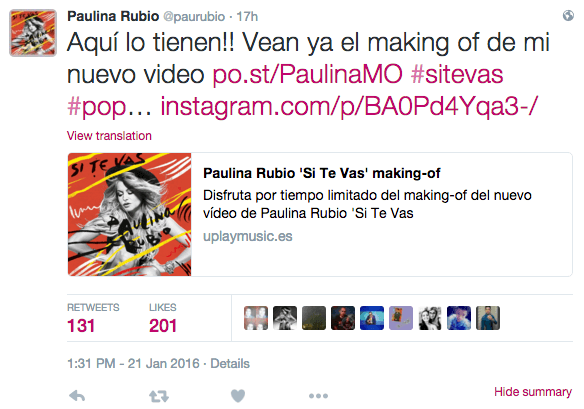The width and height of the screenshot is (584, 409).
Task: Click the #sitevas hashtag
Action: click(457, 74)
